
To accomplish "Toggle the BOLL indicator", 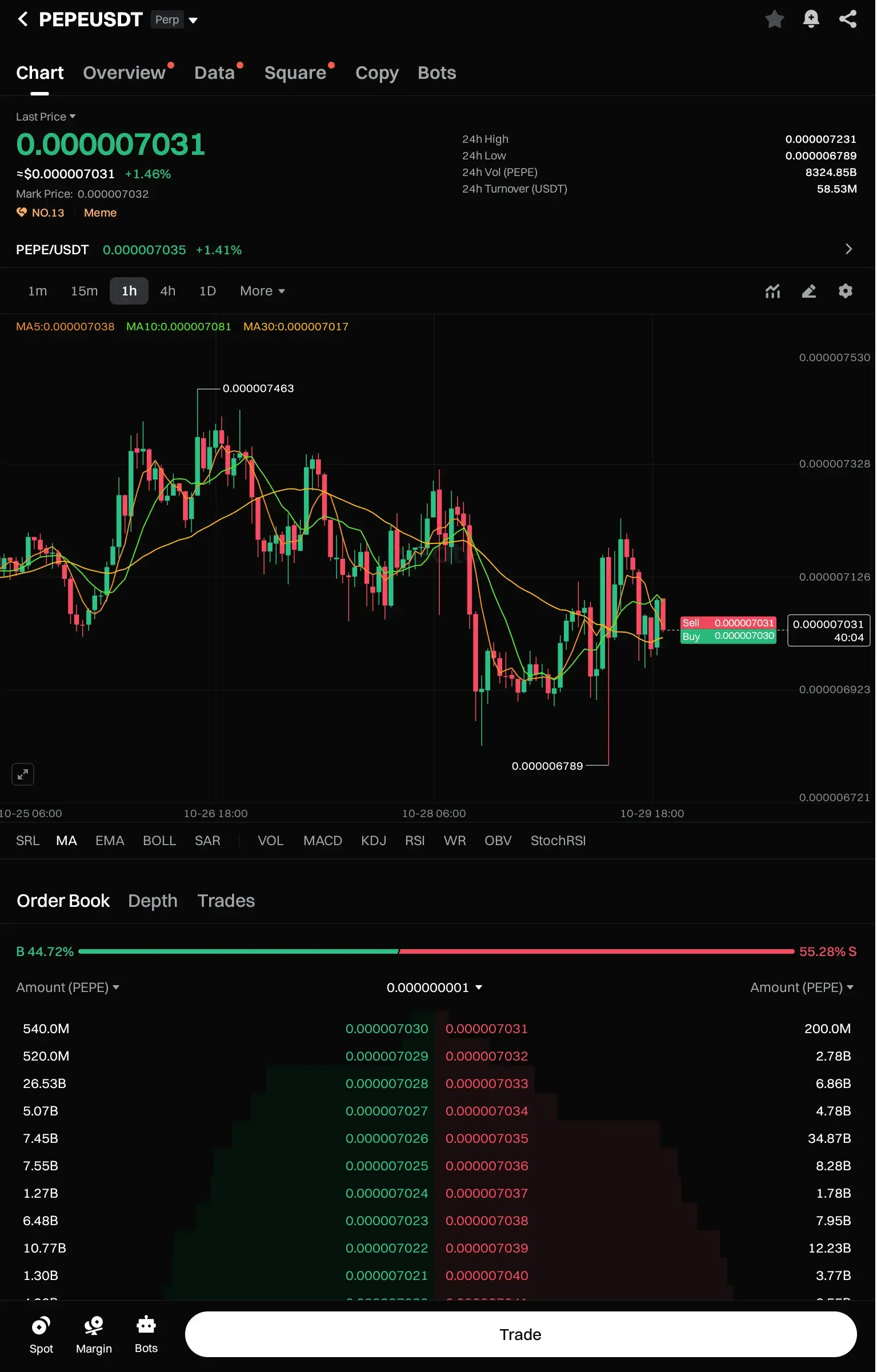I will point(159,841).
